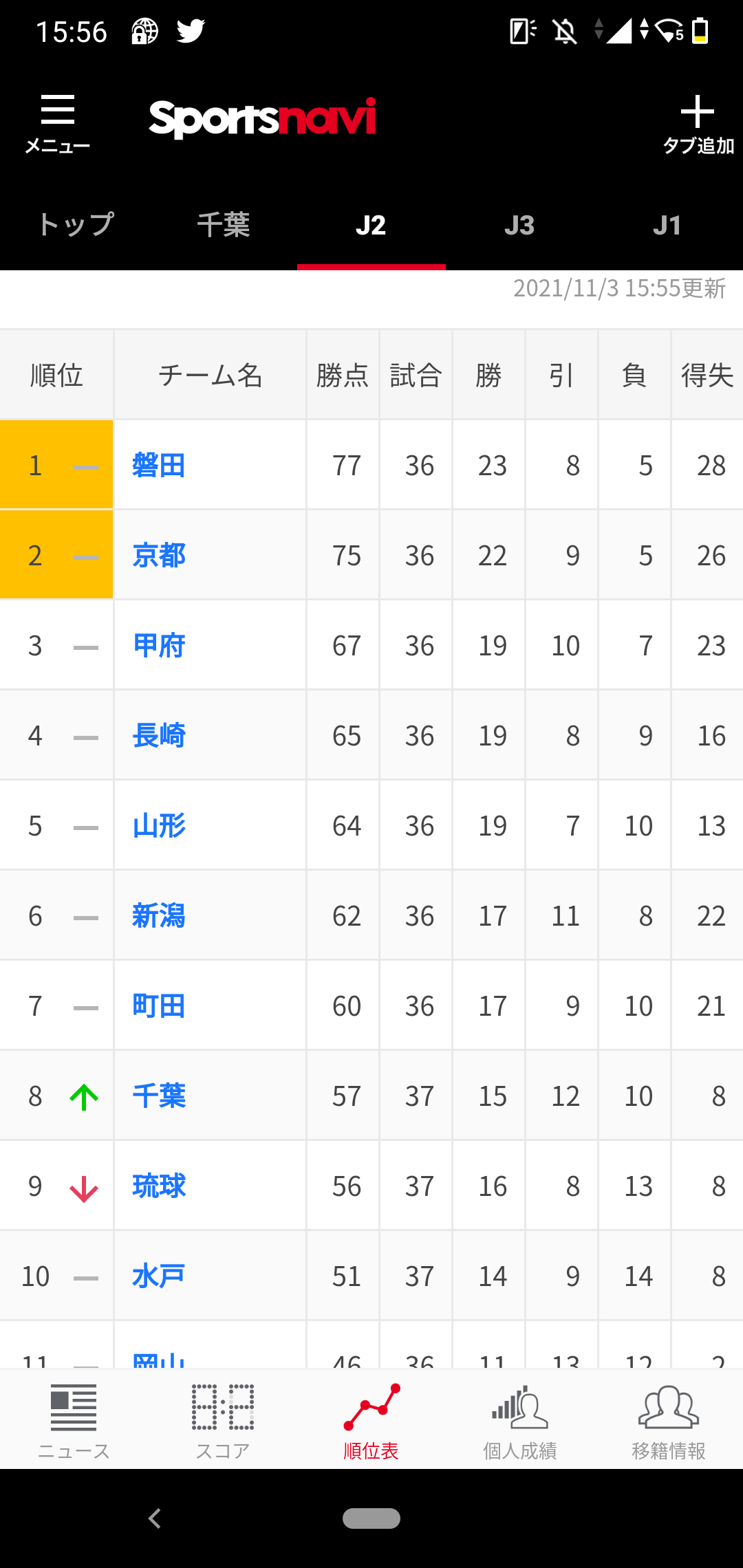Image resolution: width=743 pixels, height=1568 pixels.
Task: Open the 琉球 team link
Action: tap(159, 1186)
